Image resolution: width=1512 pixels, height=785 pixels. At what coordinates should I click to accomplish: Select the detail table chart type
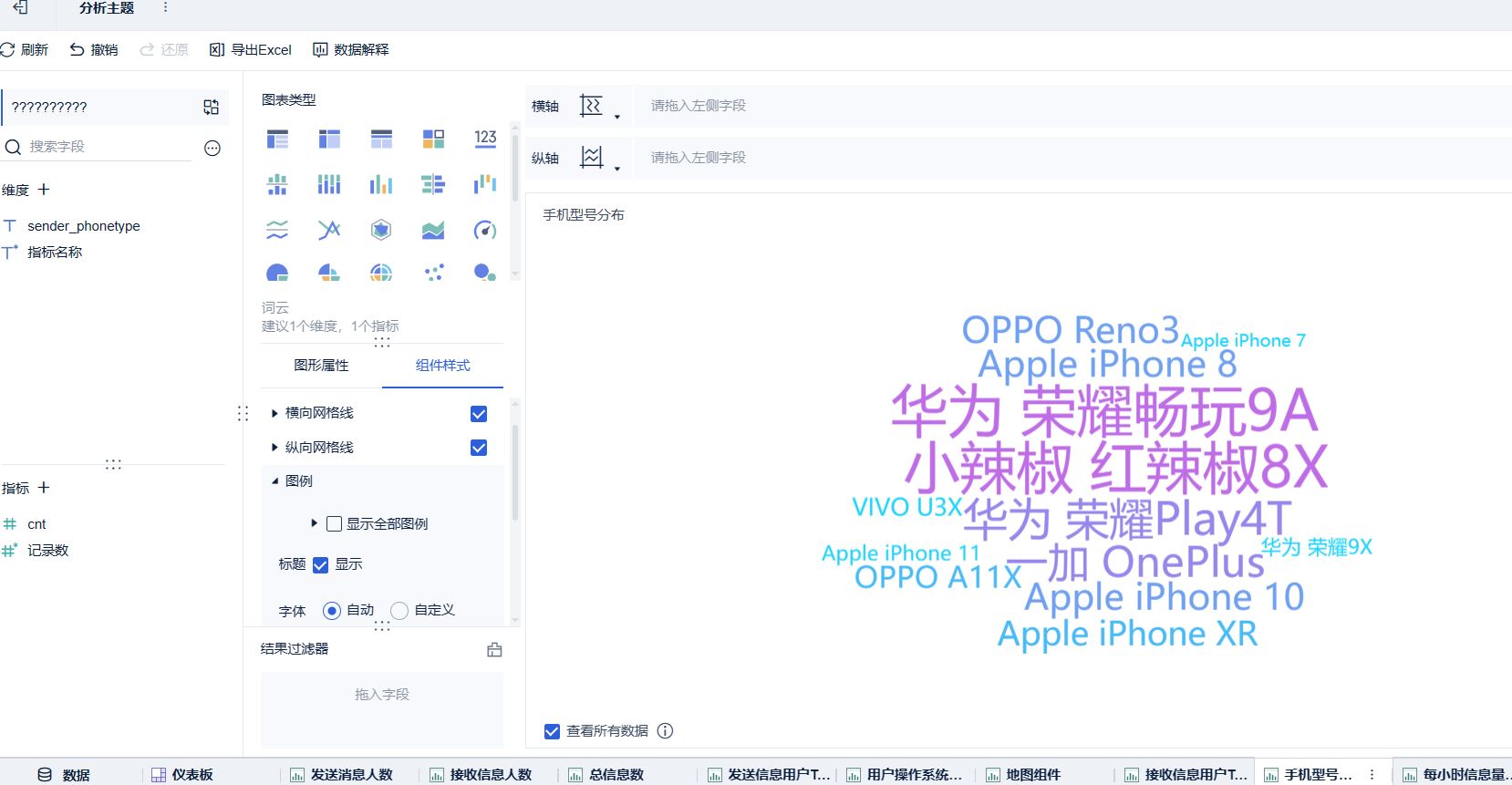click(x=381, y=139)
